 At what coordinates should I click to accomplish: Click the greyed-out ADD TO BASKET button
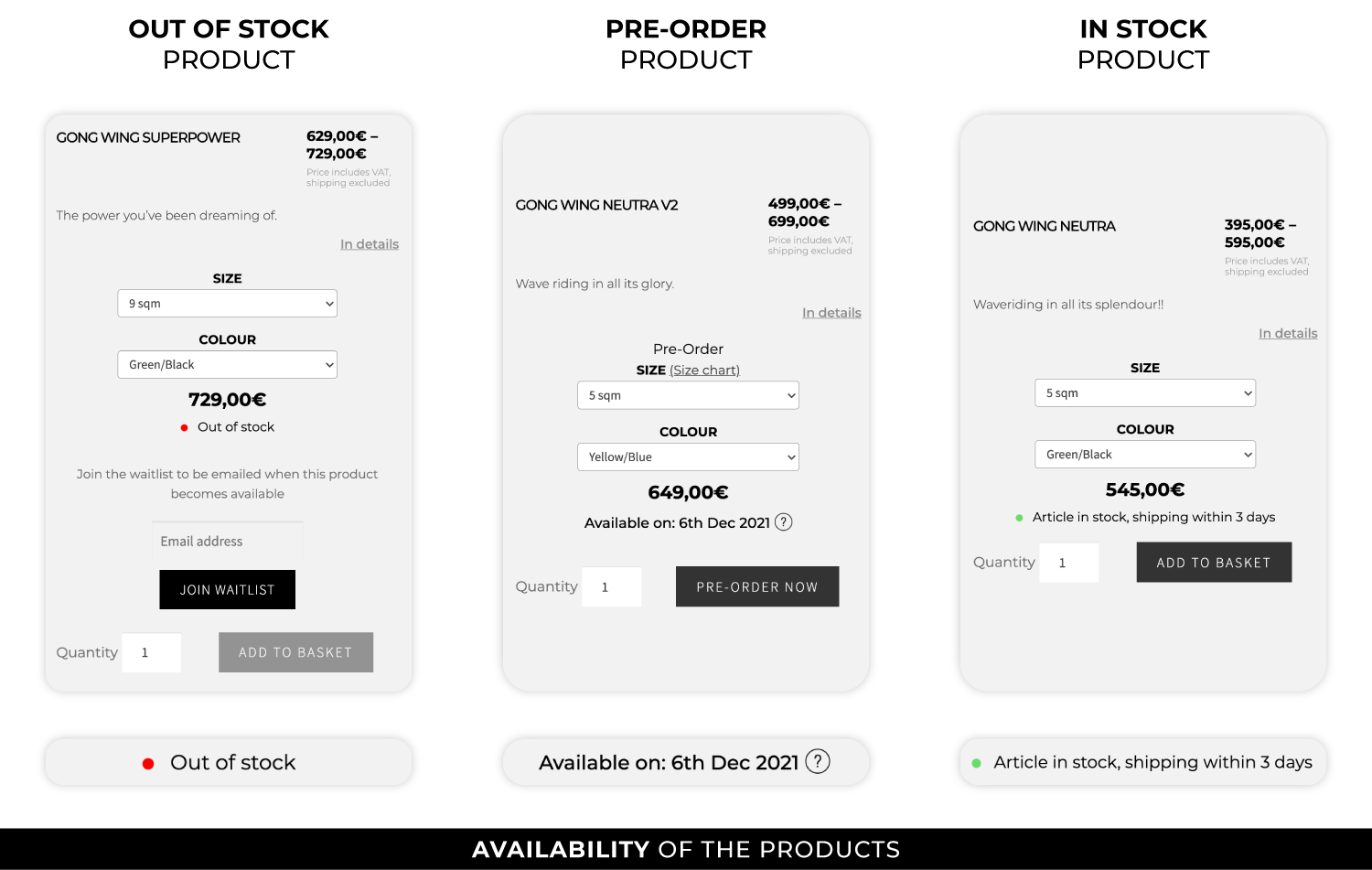(295, 652)
